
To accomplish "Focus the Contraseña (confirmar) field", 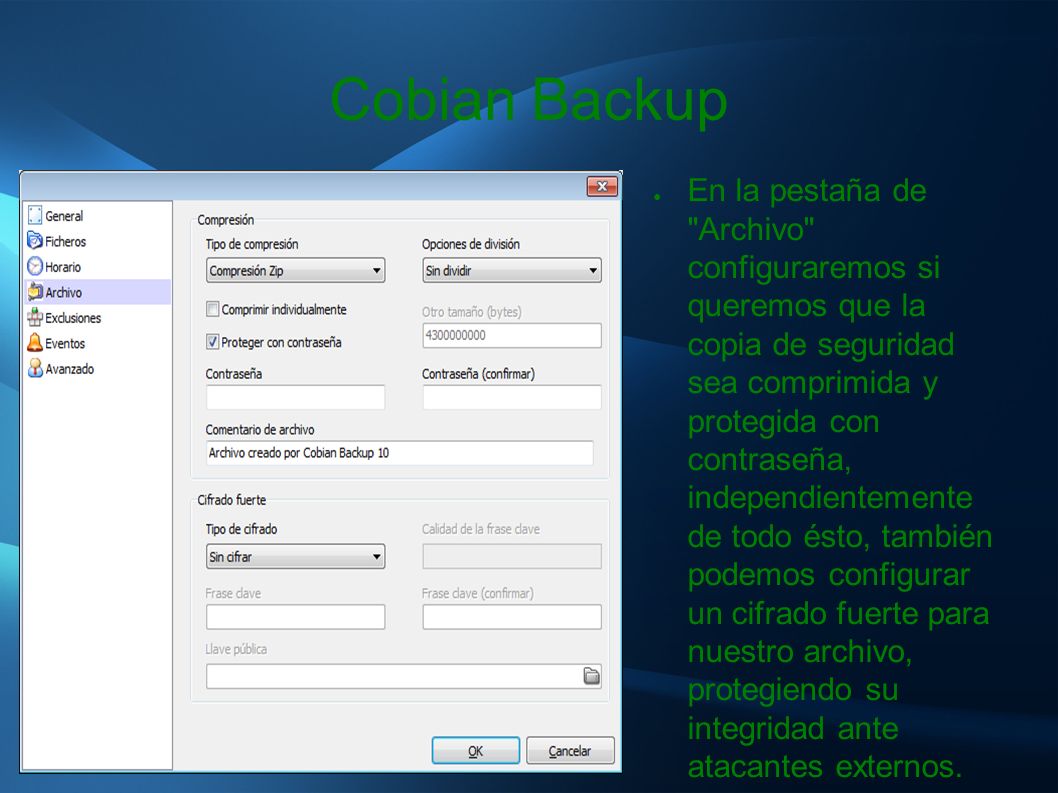I will pos(511,398).
